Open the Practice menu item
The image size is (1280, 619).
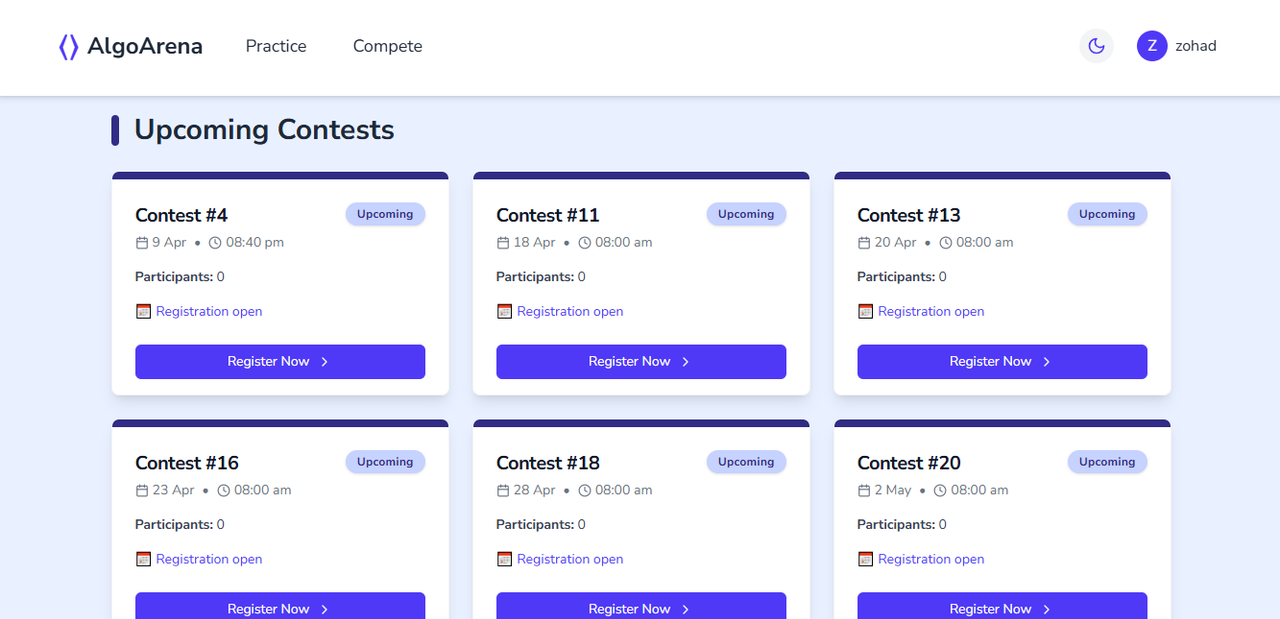[276, 46]
